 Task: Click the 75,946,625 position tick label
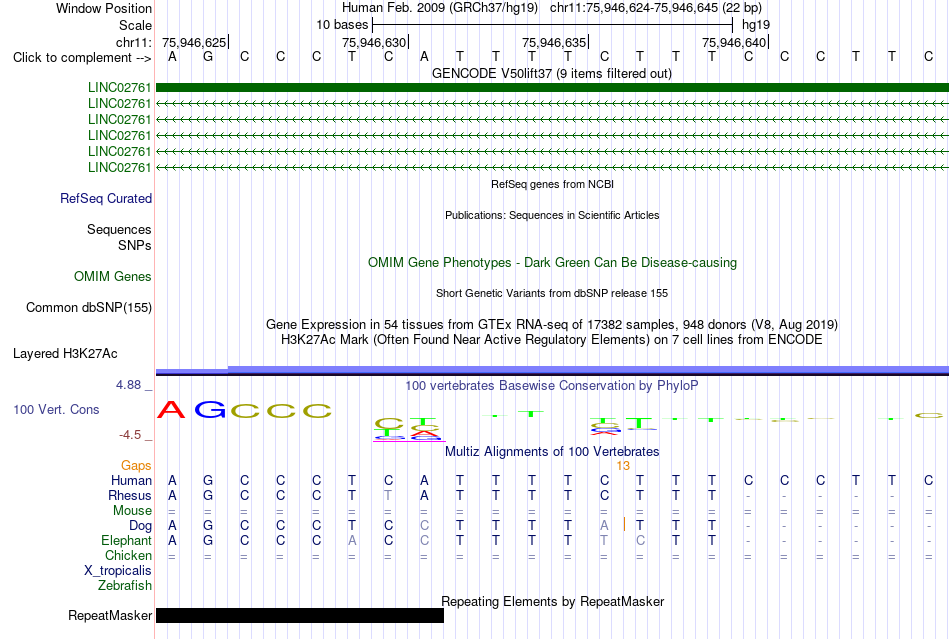pyautogui.click(x=194, y=42)
